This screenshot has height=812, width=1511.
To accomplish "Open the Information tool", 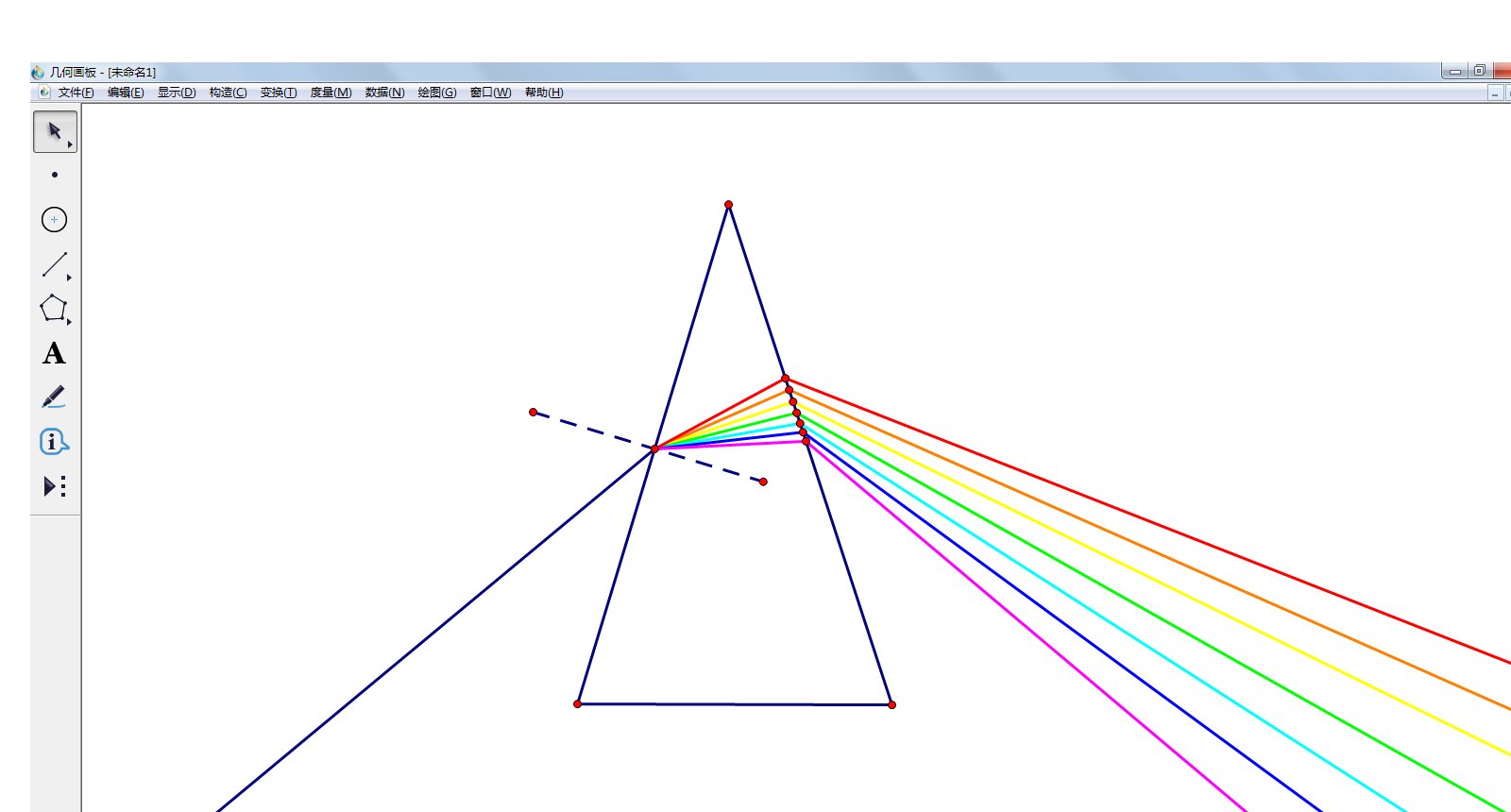I will point(54,442).
